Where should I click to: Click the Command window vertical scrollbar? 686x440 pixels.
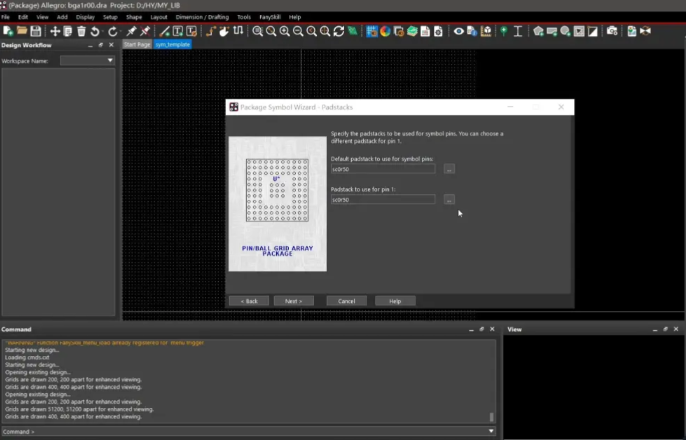click(x=490, y=417)
